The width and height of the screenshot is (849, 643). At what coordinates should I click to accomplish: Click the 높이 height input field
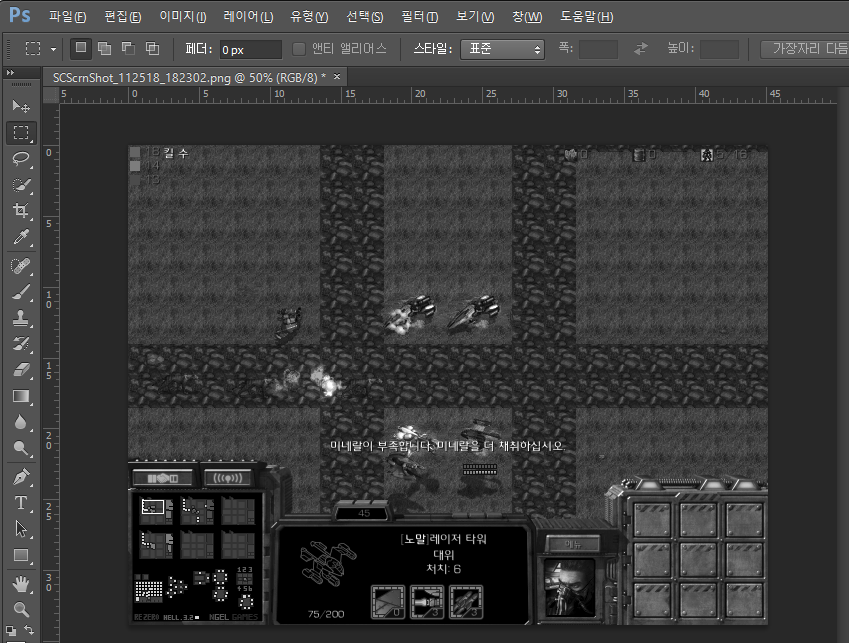720,49
